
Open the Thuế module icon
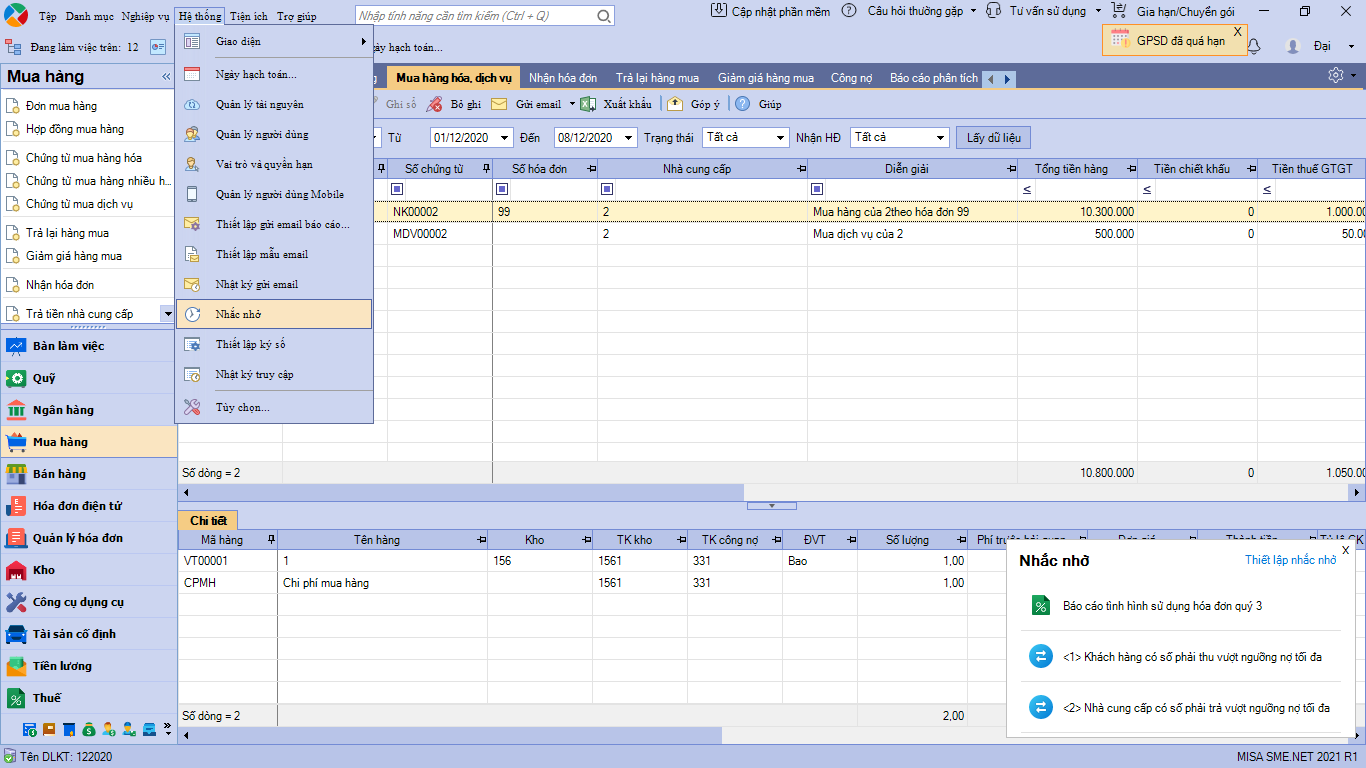(x=16, y=698)
